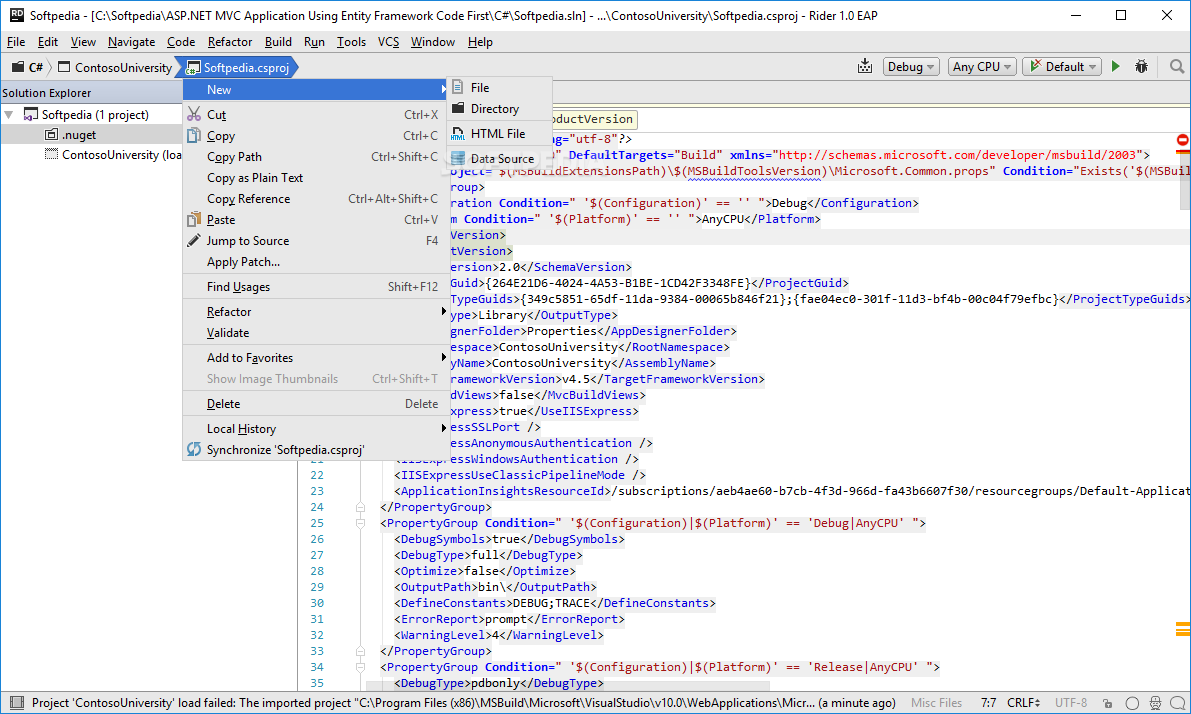
Task: Collapse the Softpedia solution tree node
Action: pyautogui.click(x=9, y=115)
